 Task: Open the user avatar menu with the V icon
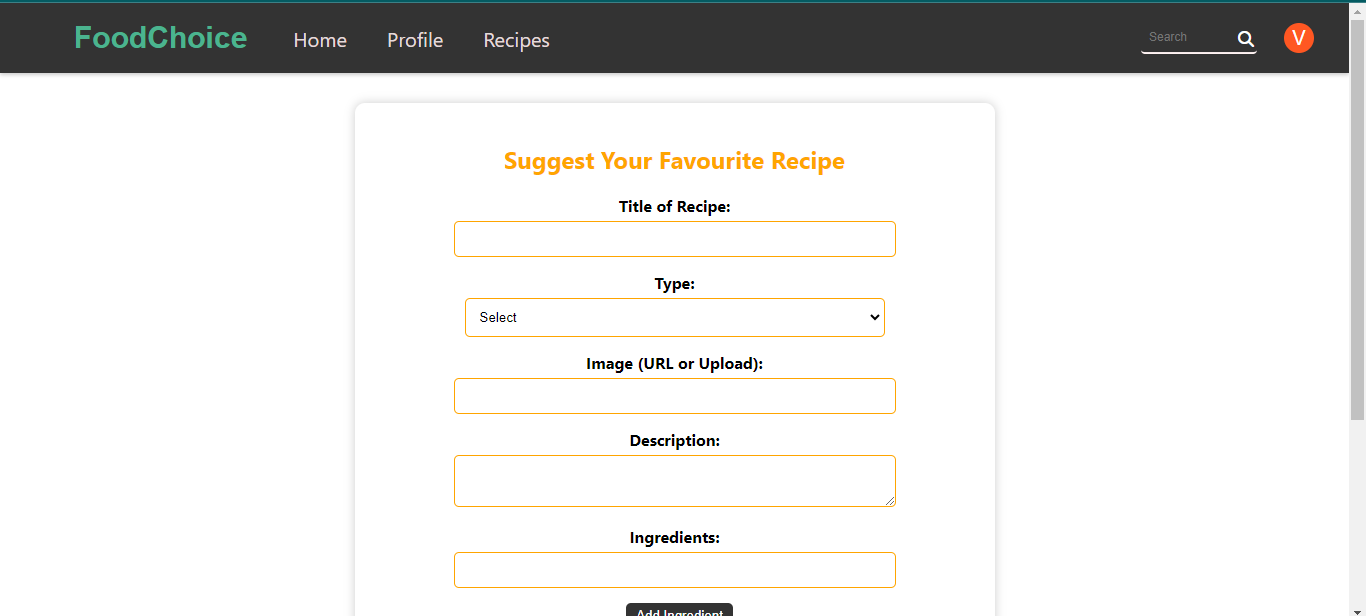point(1298,37)
